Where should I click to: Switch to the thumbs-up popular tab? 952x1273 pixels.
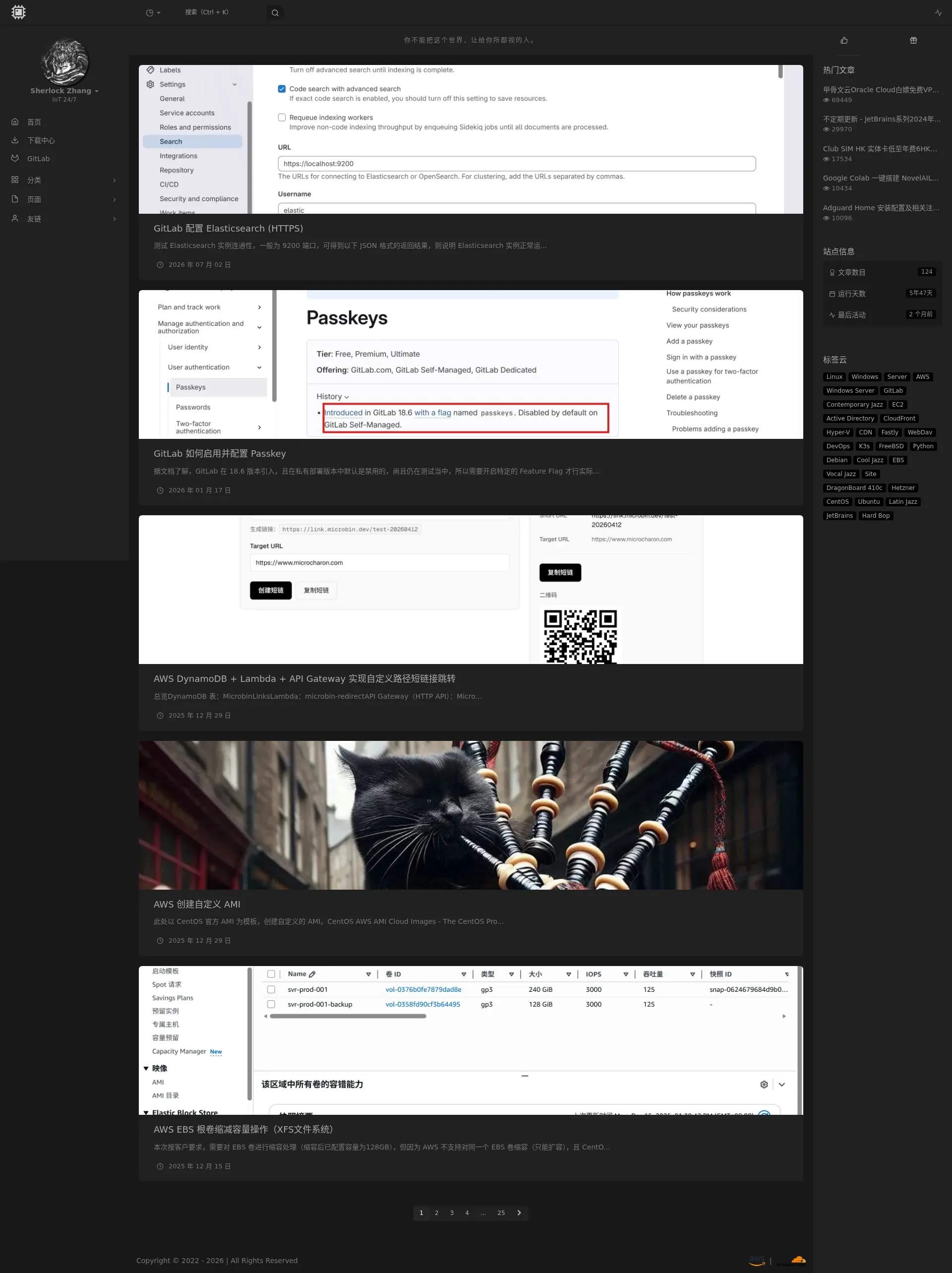click(844, 40)
